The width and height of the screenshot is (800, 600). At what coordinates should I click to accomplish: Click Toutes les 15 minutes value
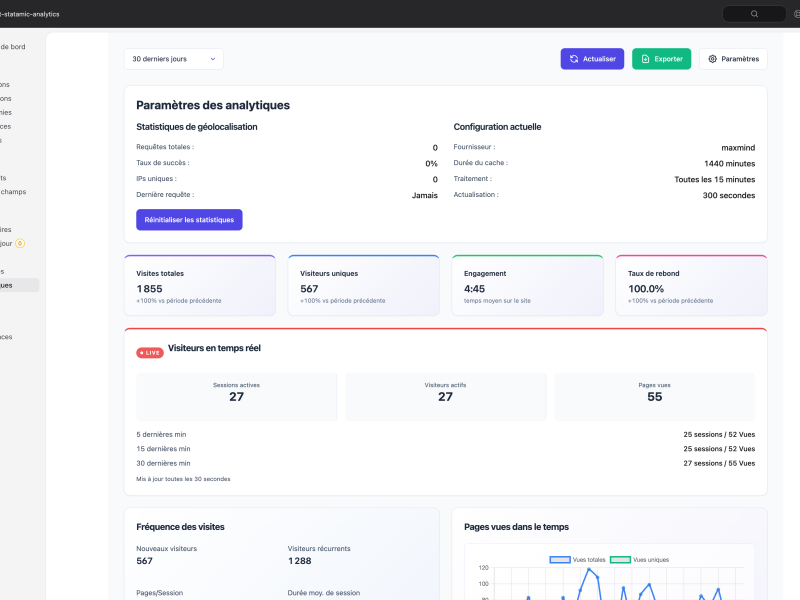(714, 179)
